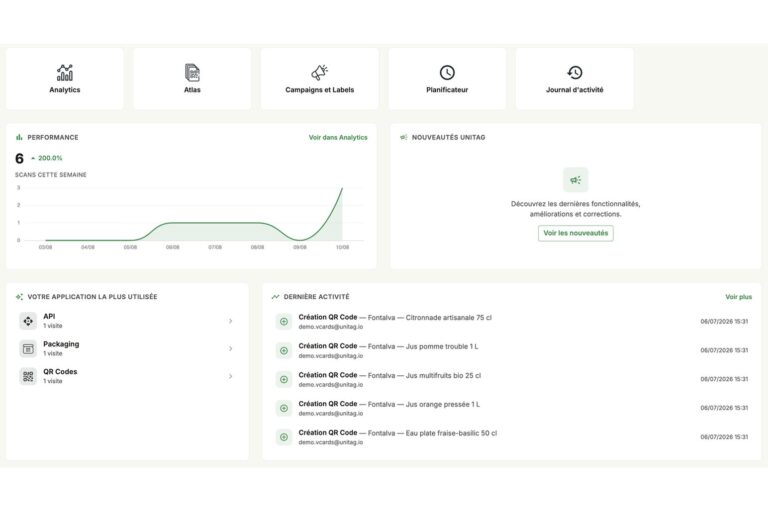
Task: Open the Atlas document icon
Action: (x=192, y=73)
